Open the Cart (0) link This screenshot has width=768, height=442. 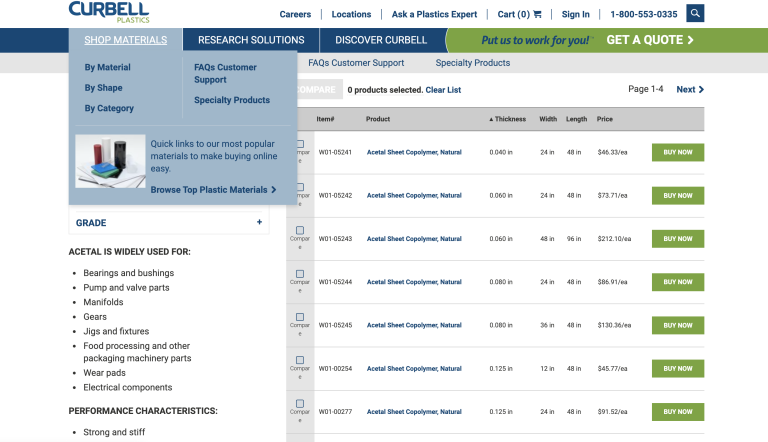[x=519, y=14]
